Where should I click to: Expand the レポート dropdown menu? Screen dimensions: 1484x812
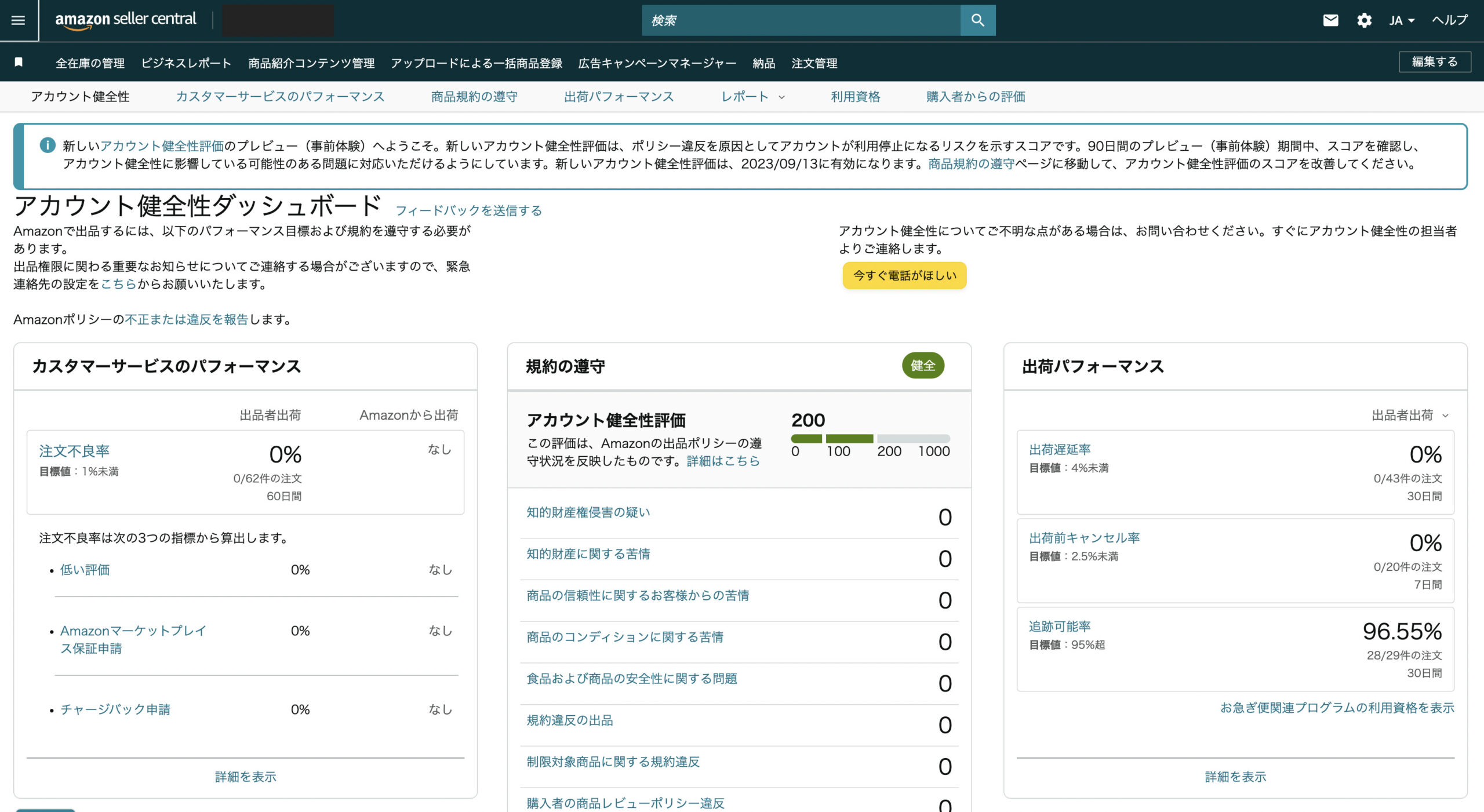coord(752,97)
